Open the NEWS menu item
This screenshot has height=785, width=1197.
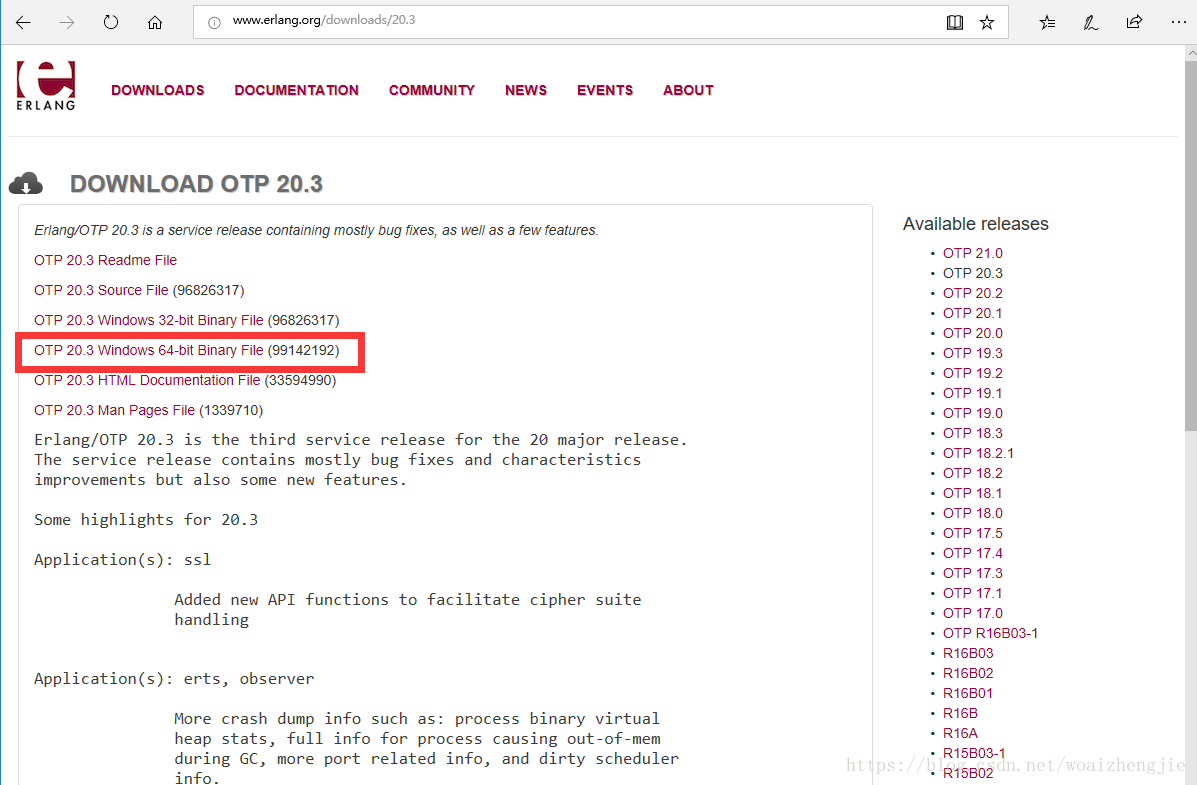[x=526, y=90]
